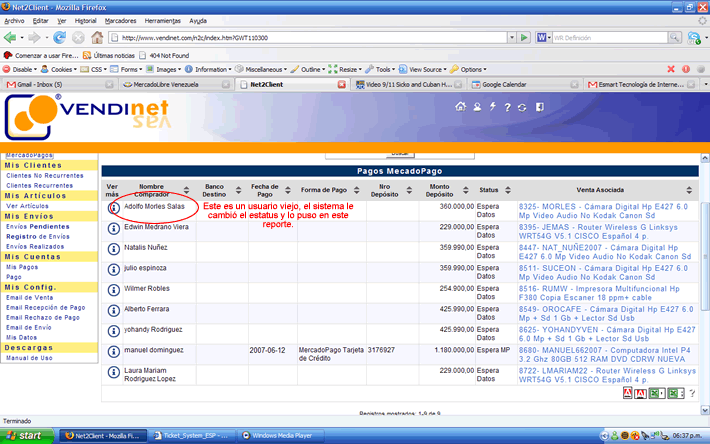
Task: Go back with Firefox back arrow
Action: click(10, 38)
